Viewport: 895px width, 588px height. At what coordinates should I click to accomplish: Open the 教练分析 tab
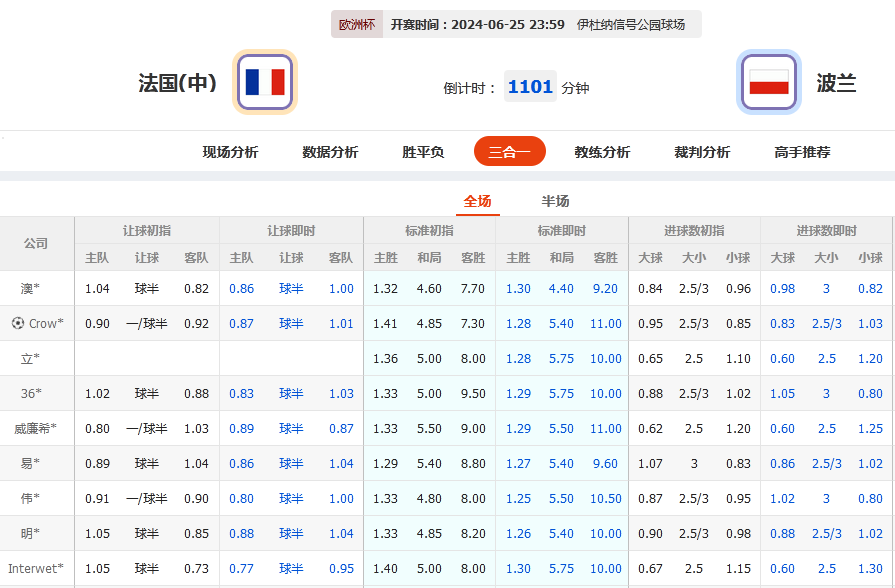603,151
